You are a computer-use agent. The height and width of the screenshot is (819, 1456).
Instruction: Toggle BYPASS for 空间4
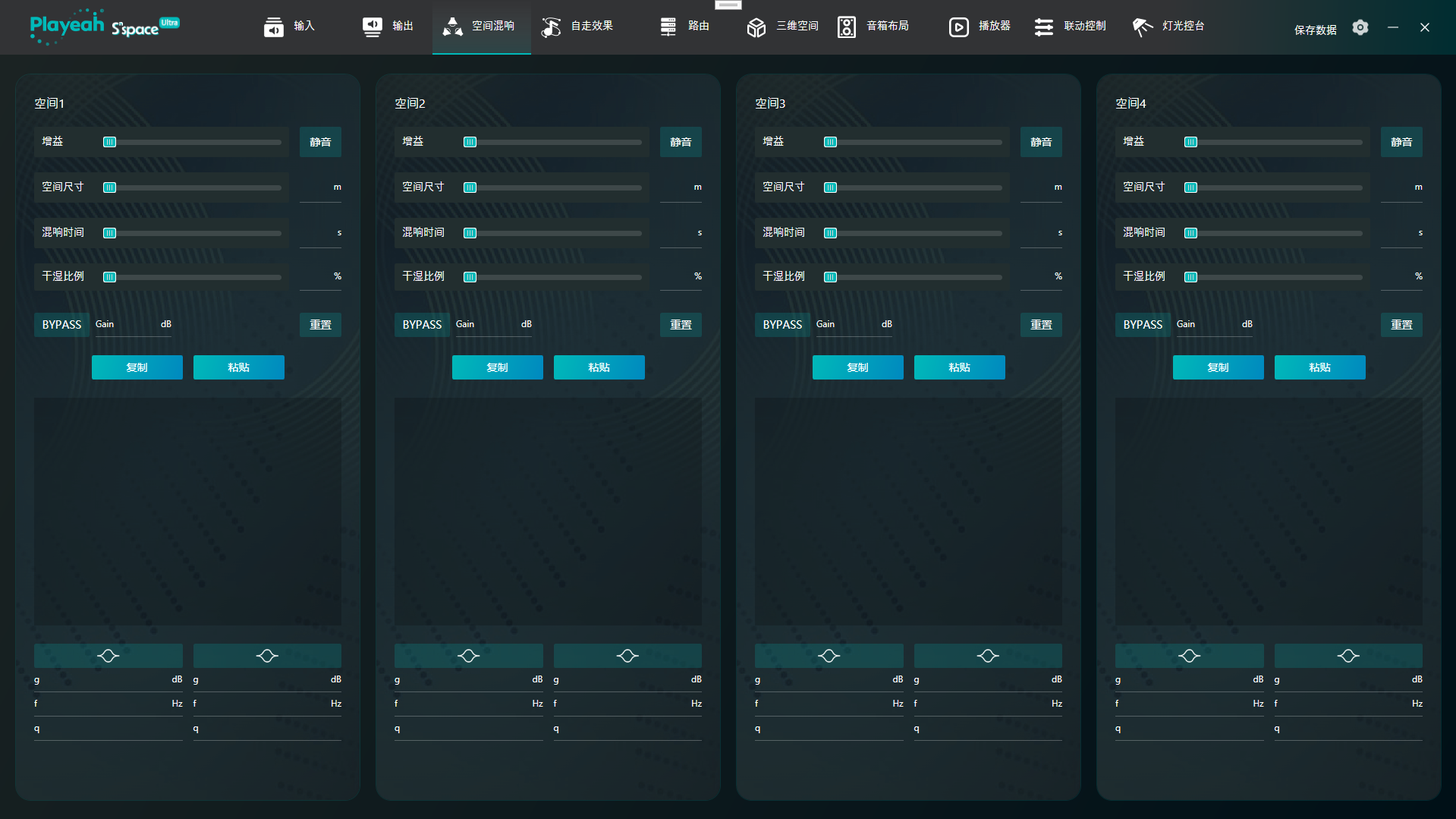(1143, 325)
